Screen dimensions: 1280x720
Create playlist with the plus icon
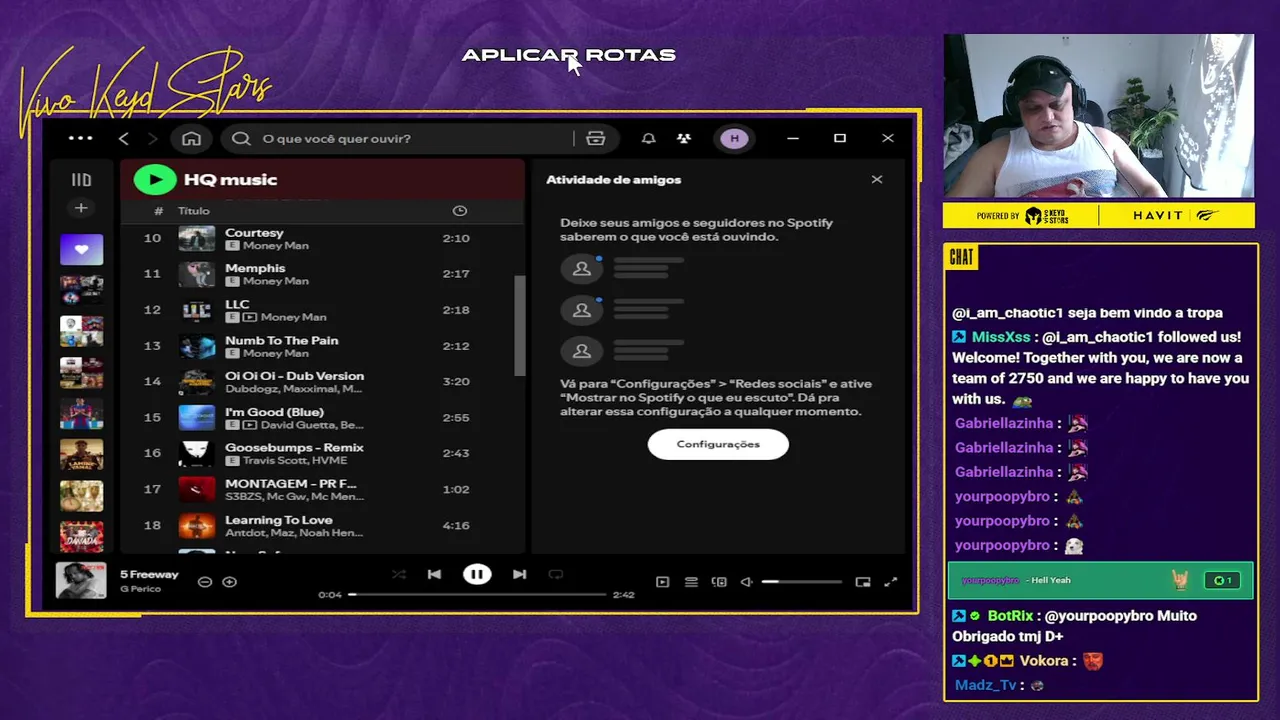tap(81, 208)
